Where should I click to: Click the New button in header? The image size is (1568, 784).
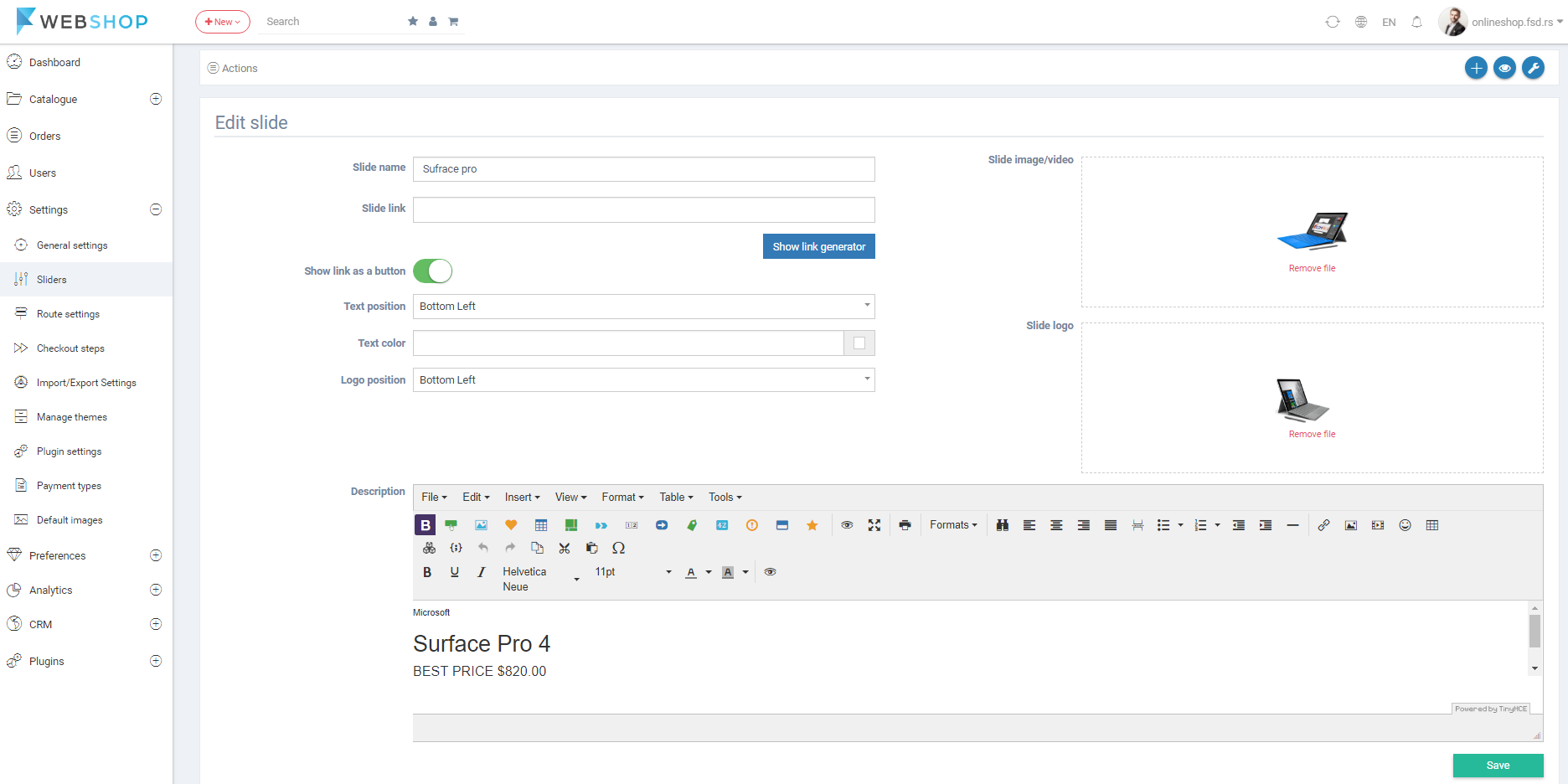point(223,22)
